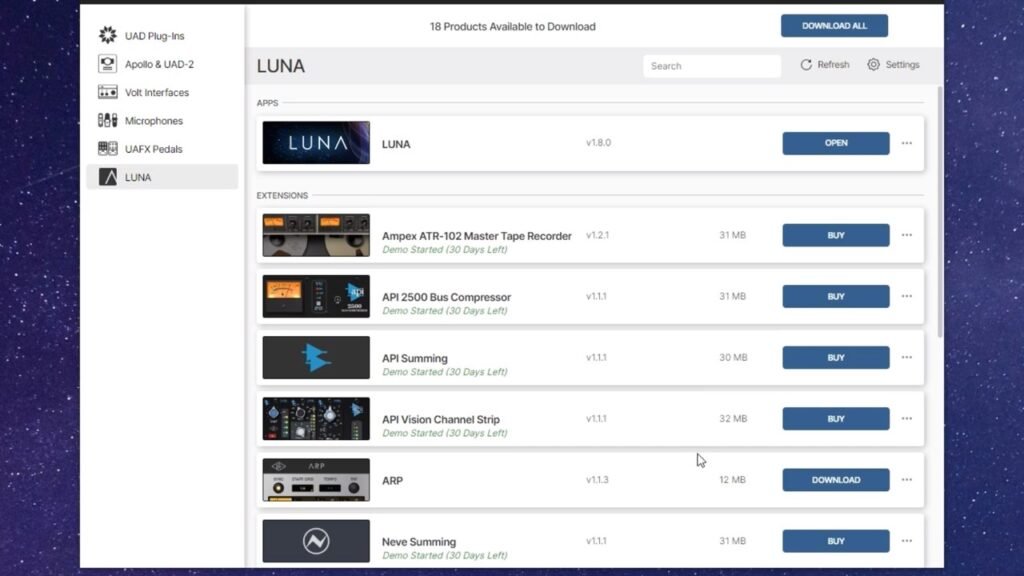Switch to UAD Plug-Ins section
This screenshot has height=576, width=1024.
[x=155, y=36]
